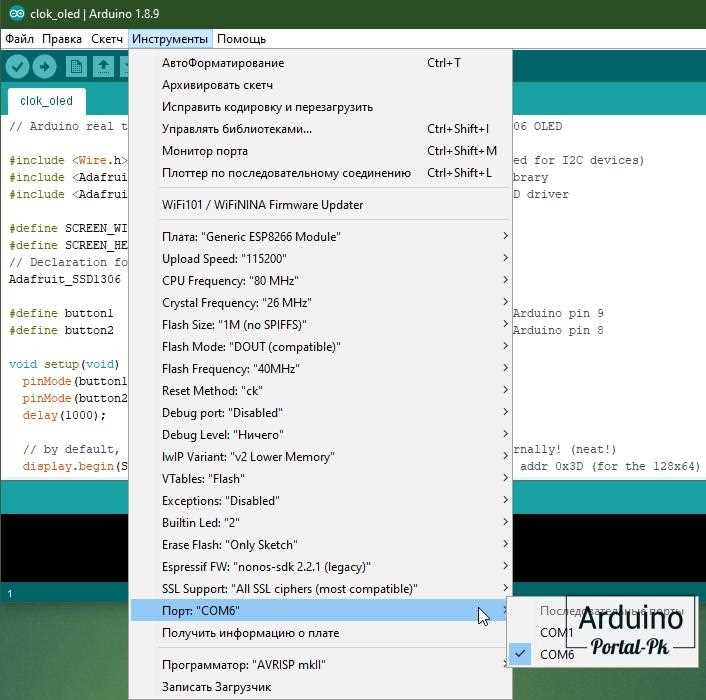Open the Правка menu

click(62, 39)
